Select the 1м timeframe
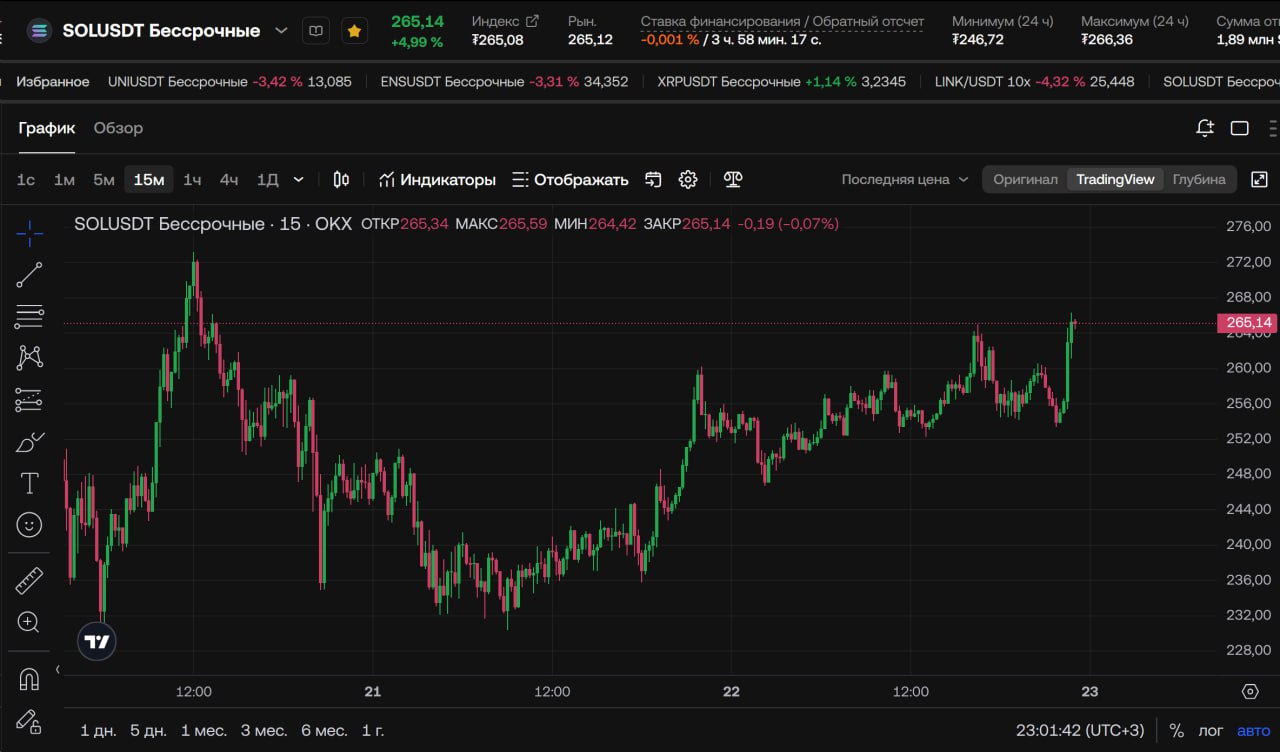This screenshot has width=1280, height=752. [64, 180]
